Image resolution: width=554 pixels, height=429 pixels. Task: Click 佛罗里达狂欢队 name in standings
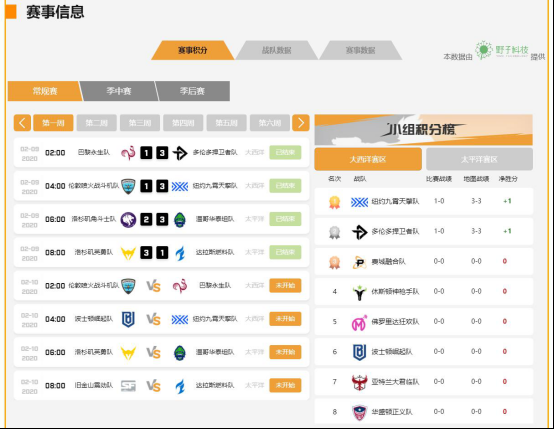[x=395, y=322]
